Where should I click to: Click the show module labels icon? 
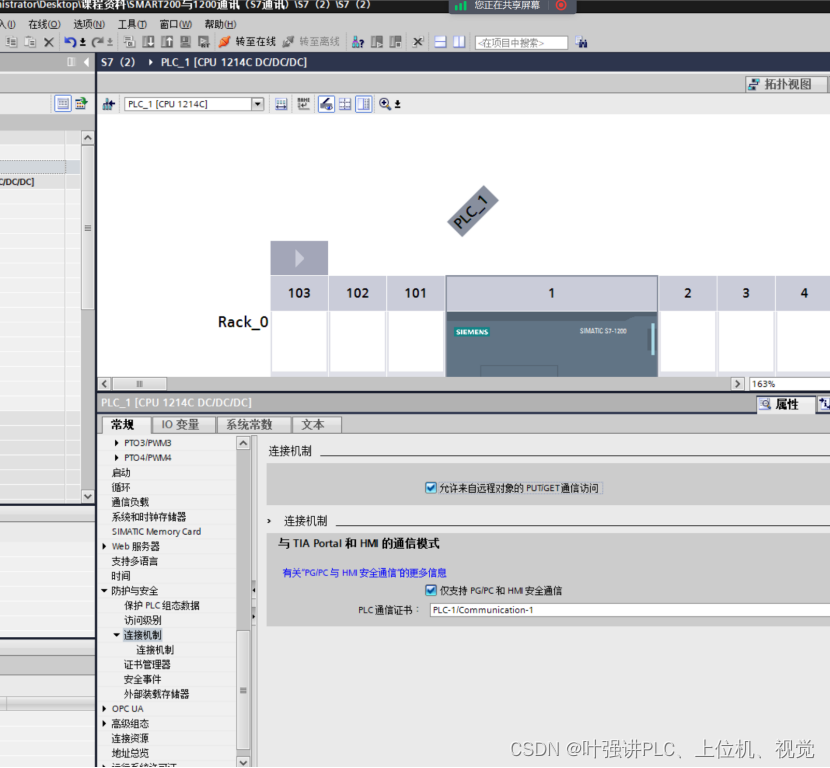(x=303, y=104)
